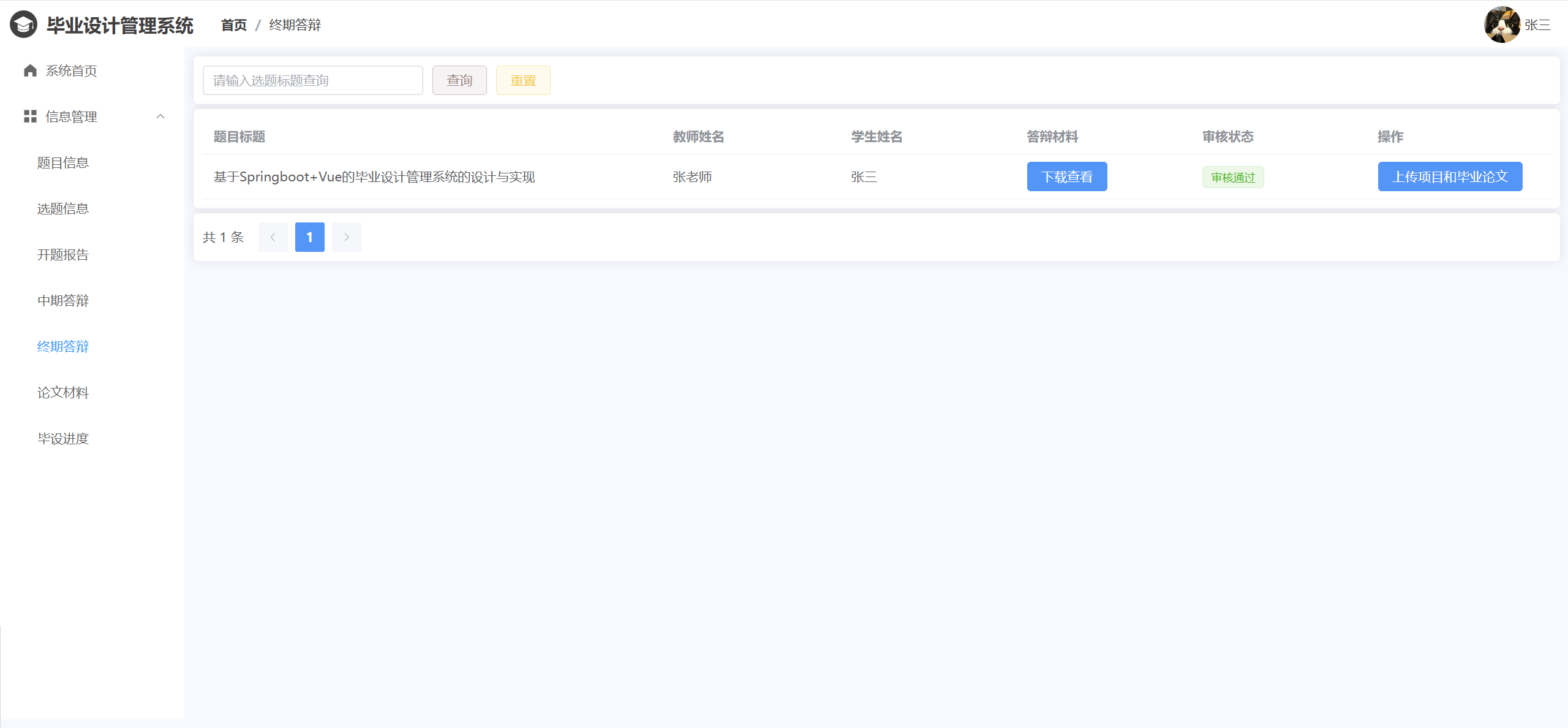Select page number 1 in pagination
Screen dimensions: 1568x728
click(310, 237)
